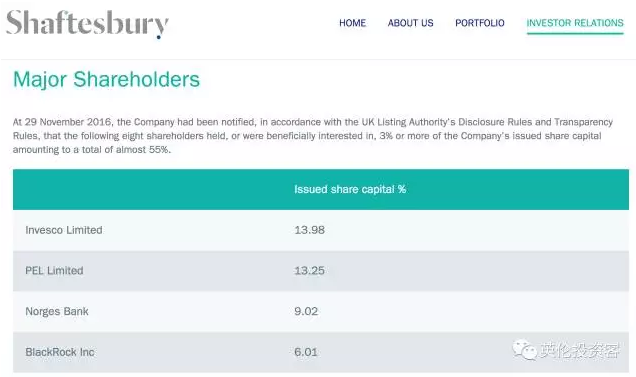This screenshot has width=636, height=377.
Task: Click the 9.02 share capital value
Action: [306, 311]
